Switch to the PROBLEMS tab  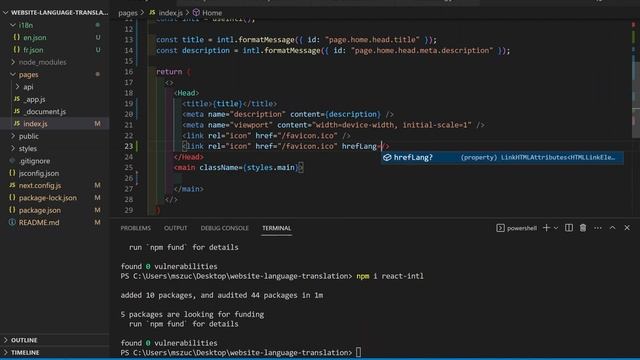(x=136, y=228)
